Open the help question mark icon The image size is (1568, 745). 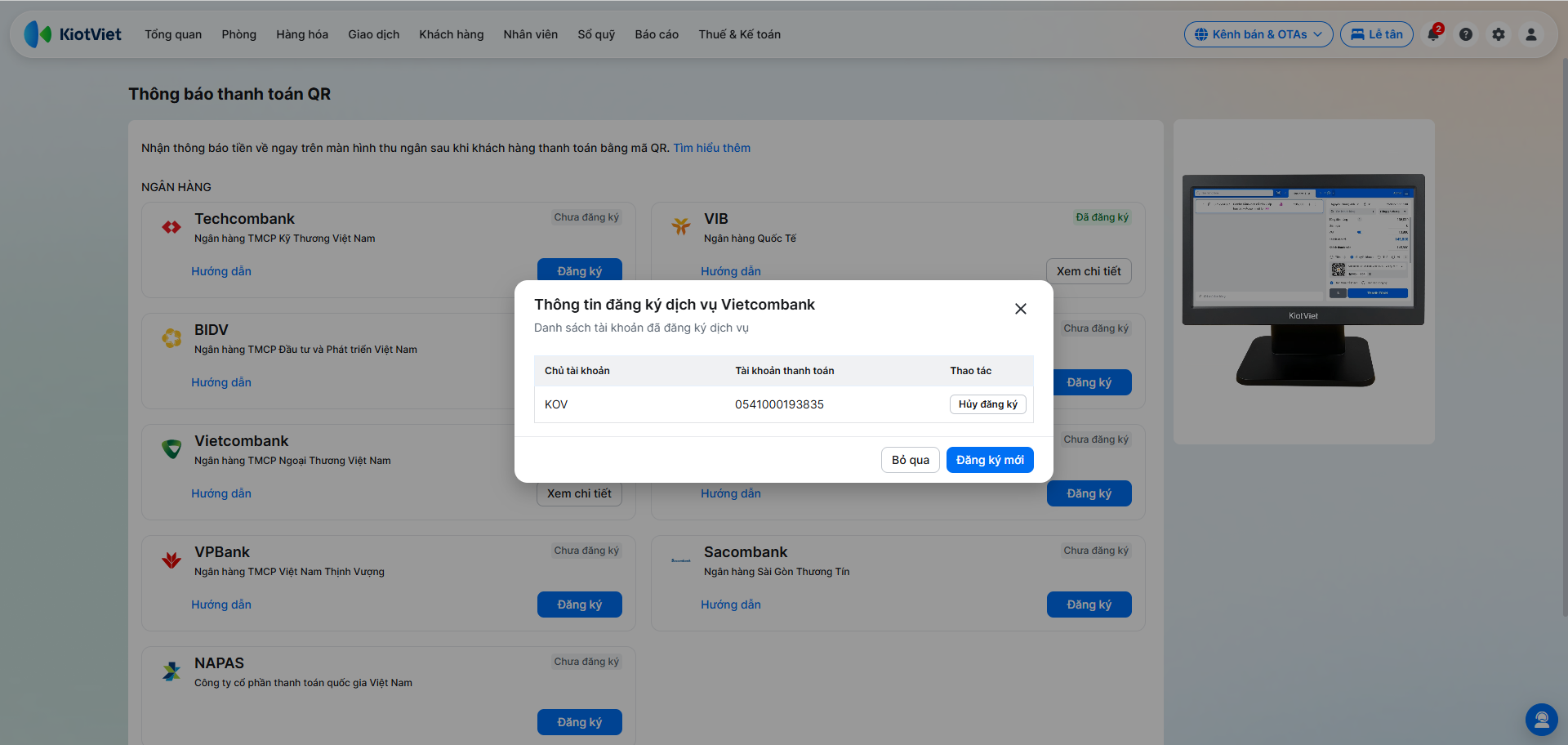point(1466,34)
